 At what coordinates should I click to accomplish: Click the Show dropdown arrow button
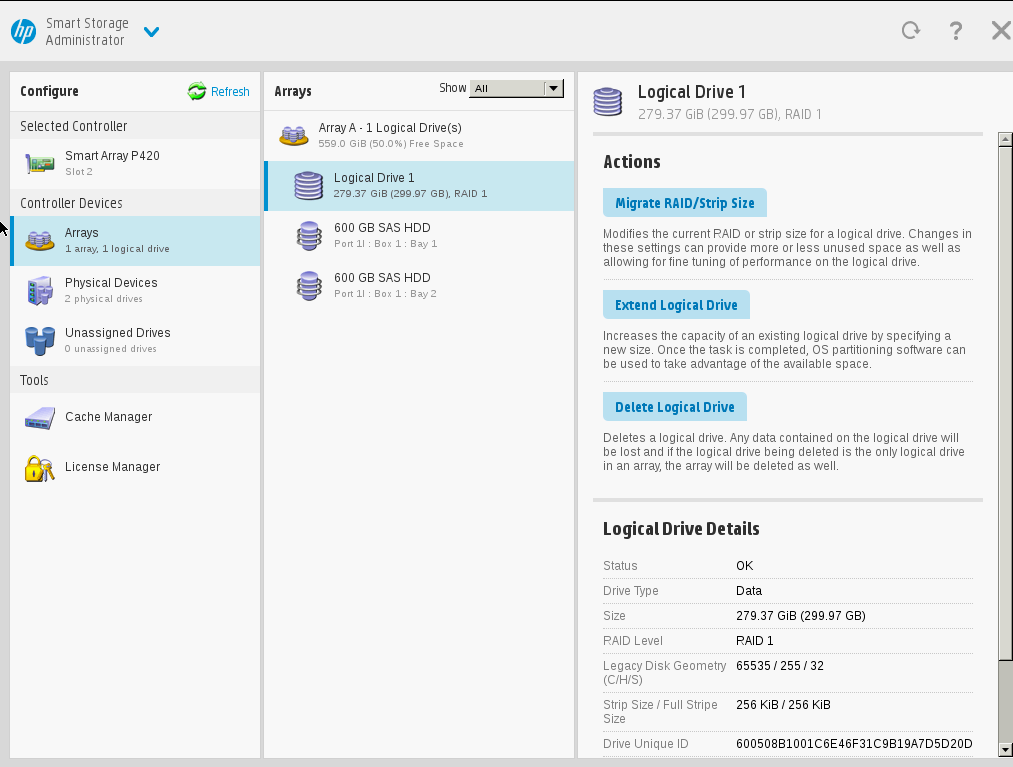pyautogui.click(x=554, y=89)
